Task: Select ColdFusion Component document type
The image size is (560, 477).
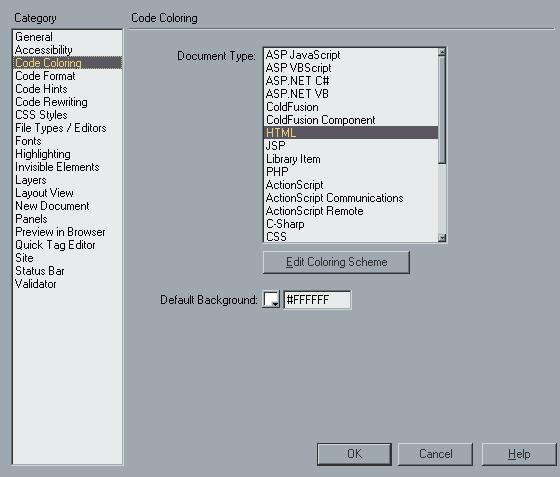Action: coord(351,120)
